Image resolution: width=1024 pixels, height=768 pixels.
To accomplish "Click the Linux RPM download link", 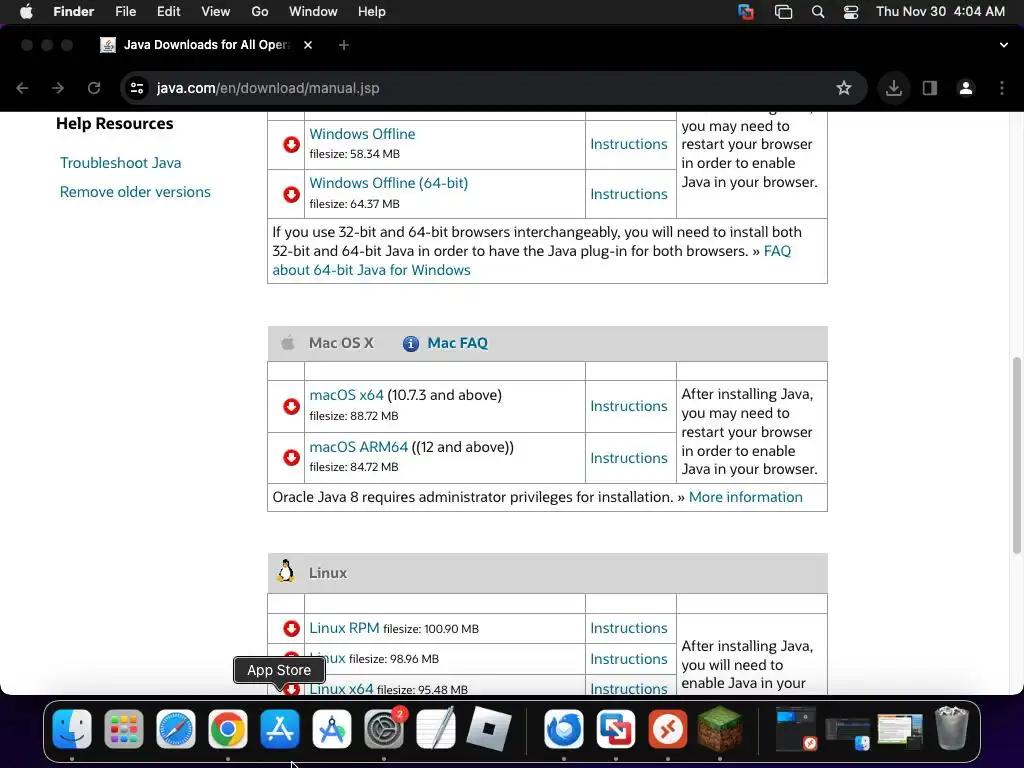I will [x=344, y=628].
